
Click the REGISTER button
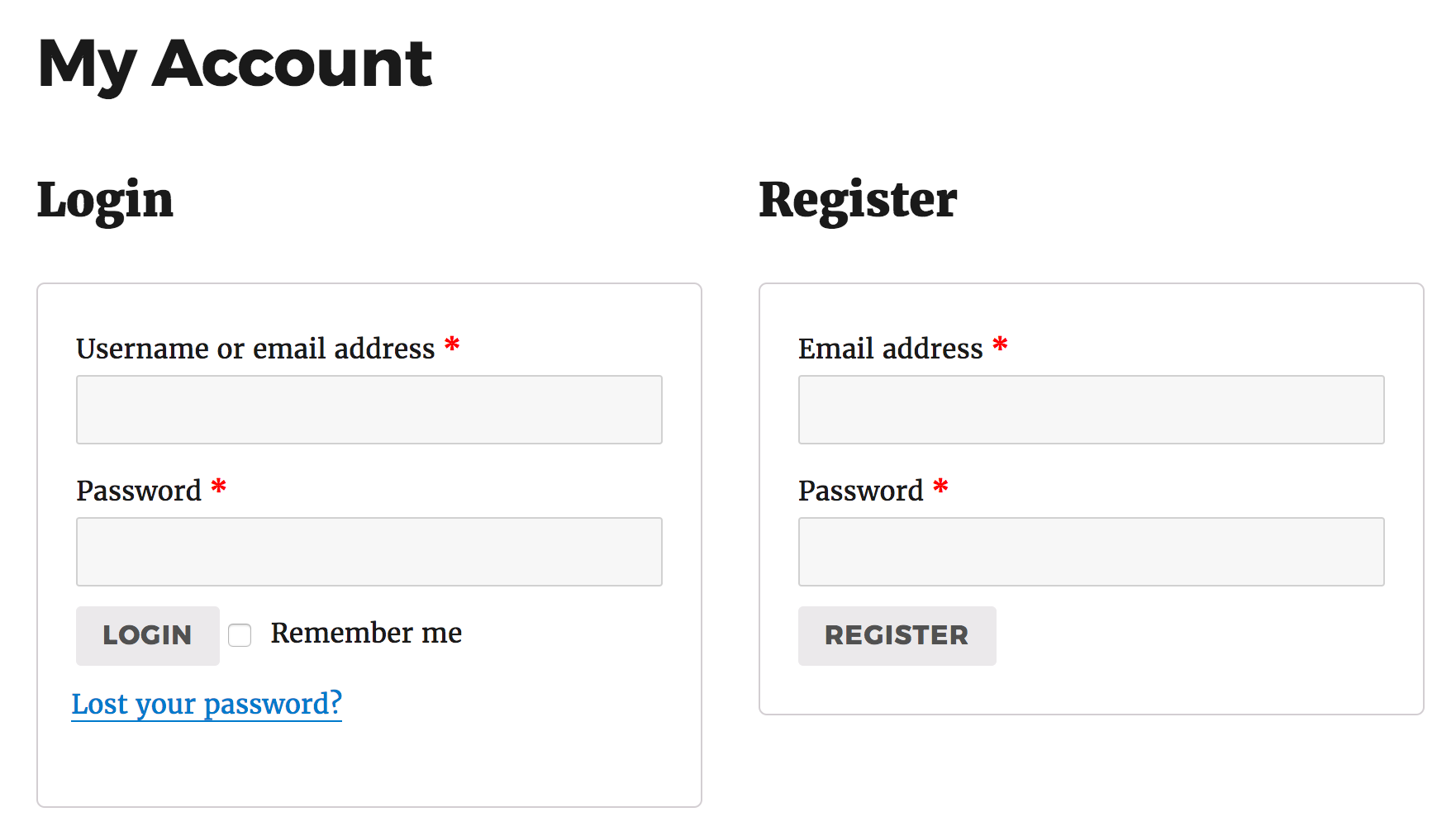(x=897, y=635)
